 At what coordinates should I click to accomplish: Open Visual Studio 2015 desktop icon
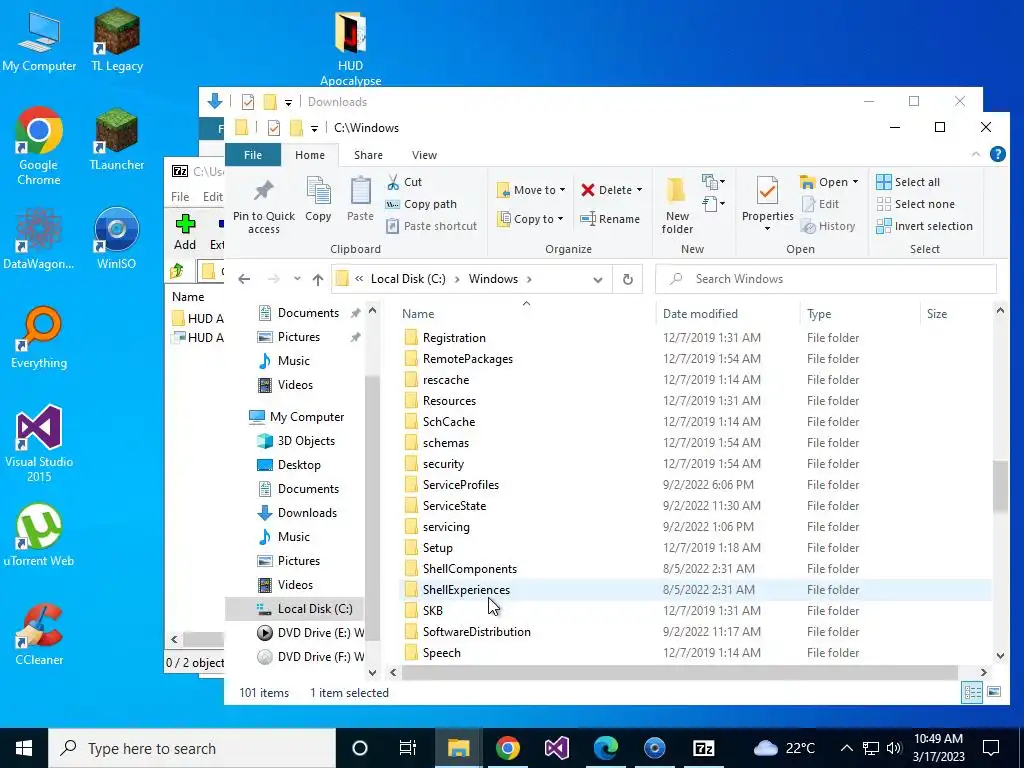click(39, 444)
